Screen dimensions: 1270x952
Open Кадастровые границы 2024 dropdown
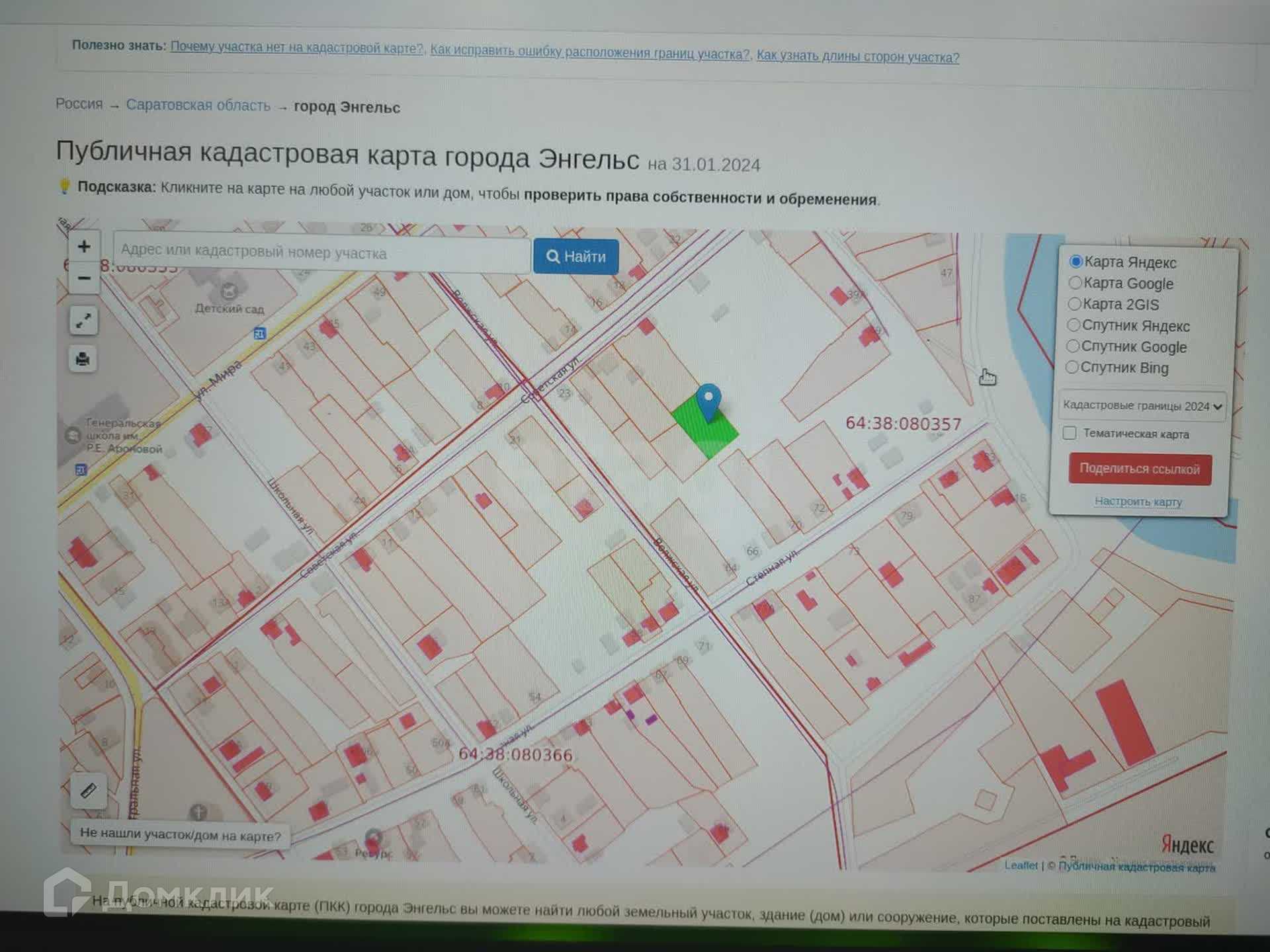[x=1142, y=405]
